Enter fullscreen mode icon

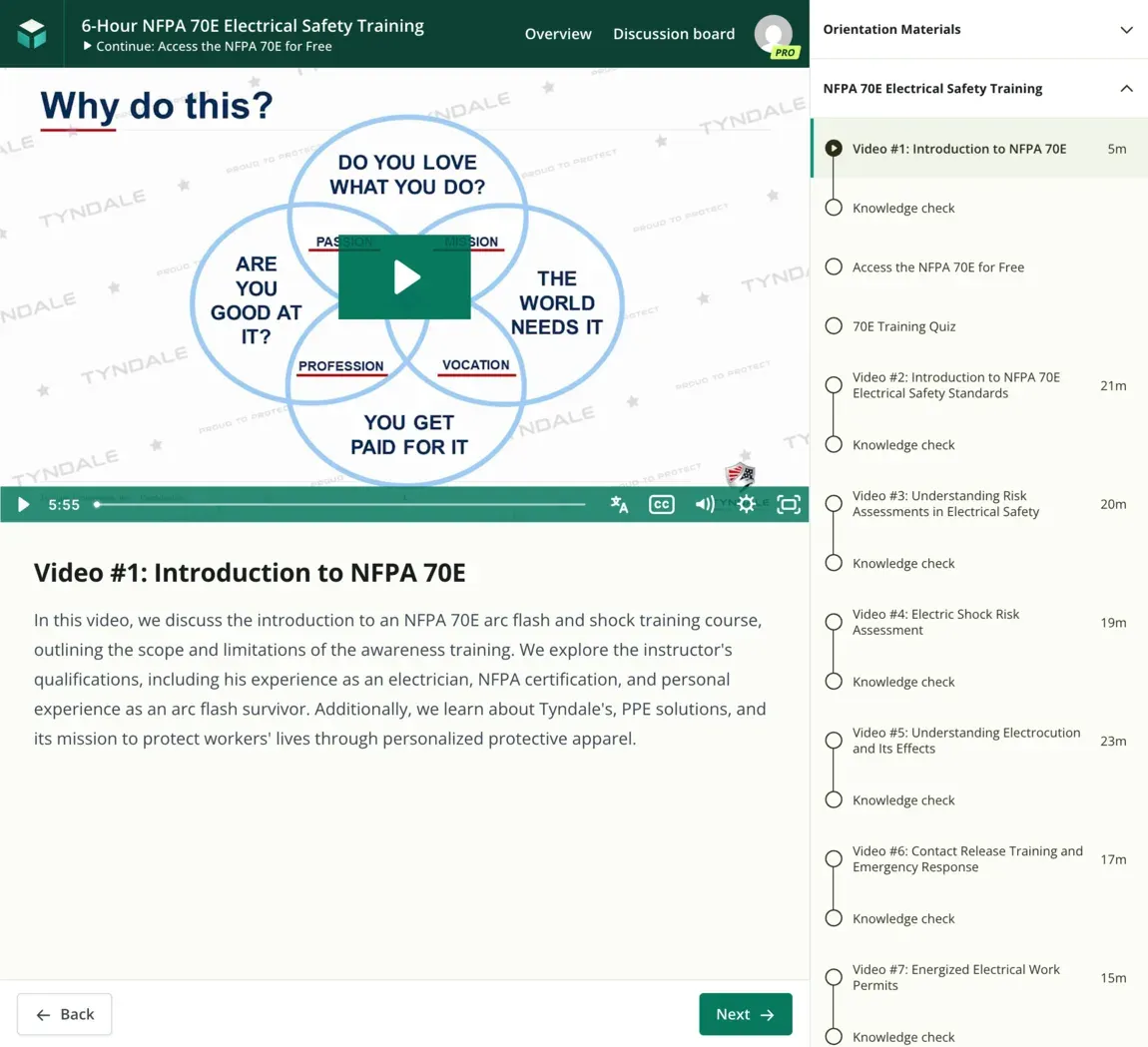(789, 504)
